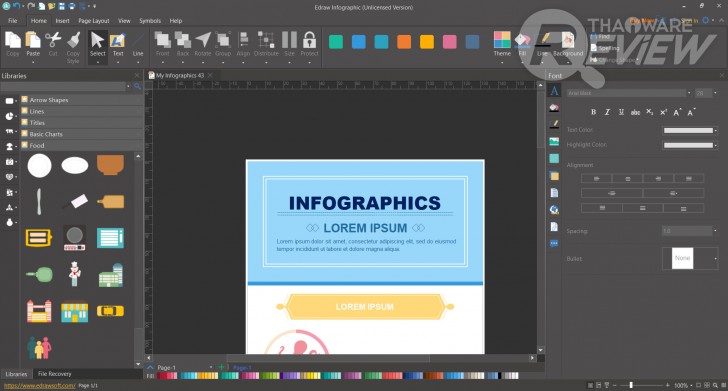Image resolution: width=728 pixels, height=391 pixels.
Task: Click the Cut scissors icon
Action: 53,40
